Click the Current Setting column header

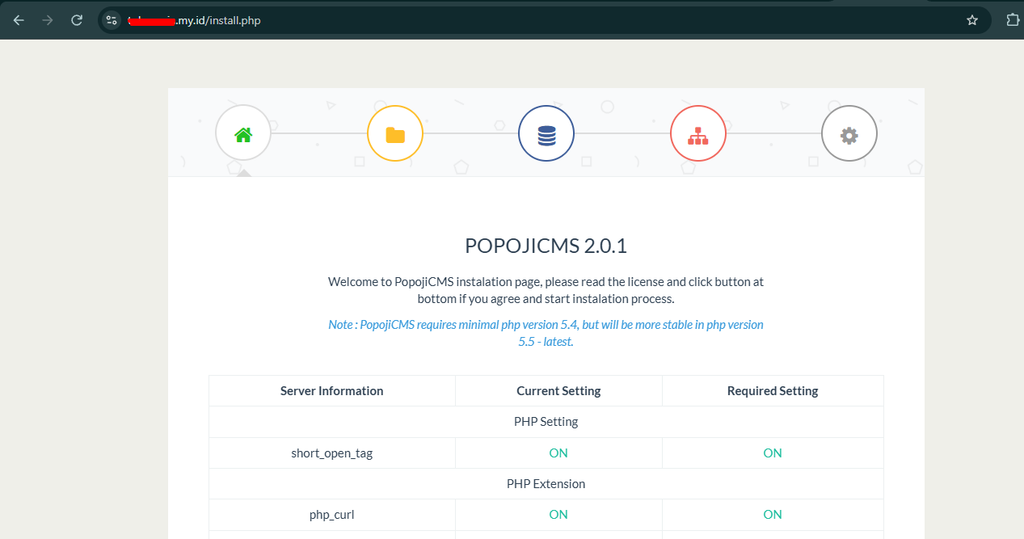click(558, 391)
